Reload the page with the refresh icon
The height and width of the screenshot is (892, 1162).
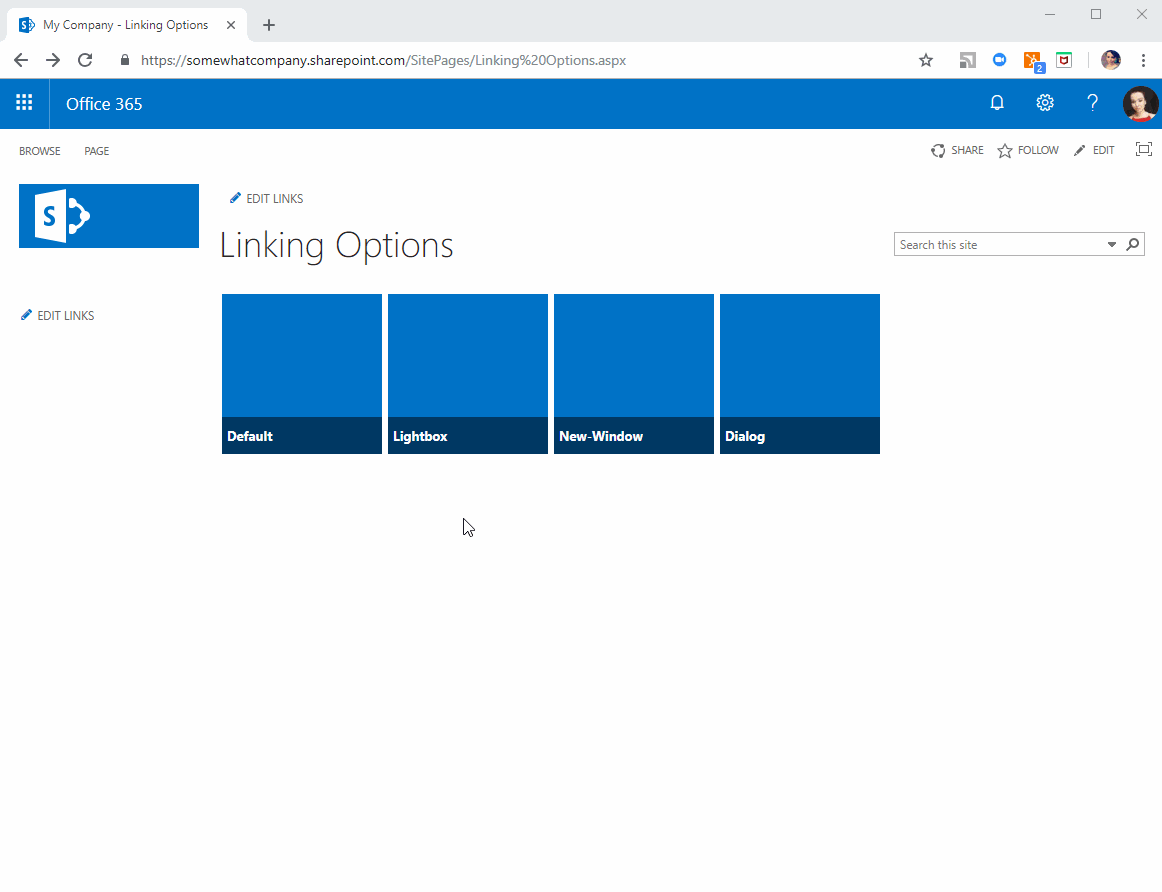pos(84,60)
